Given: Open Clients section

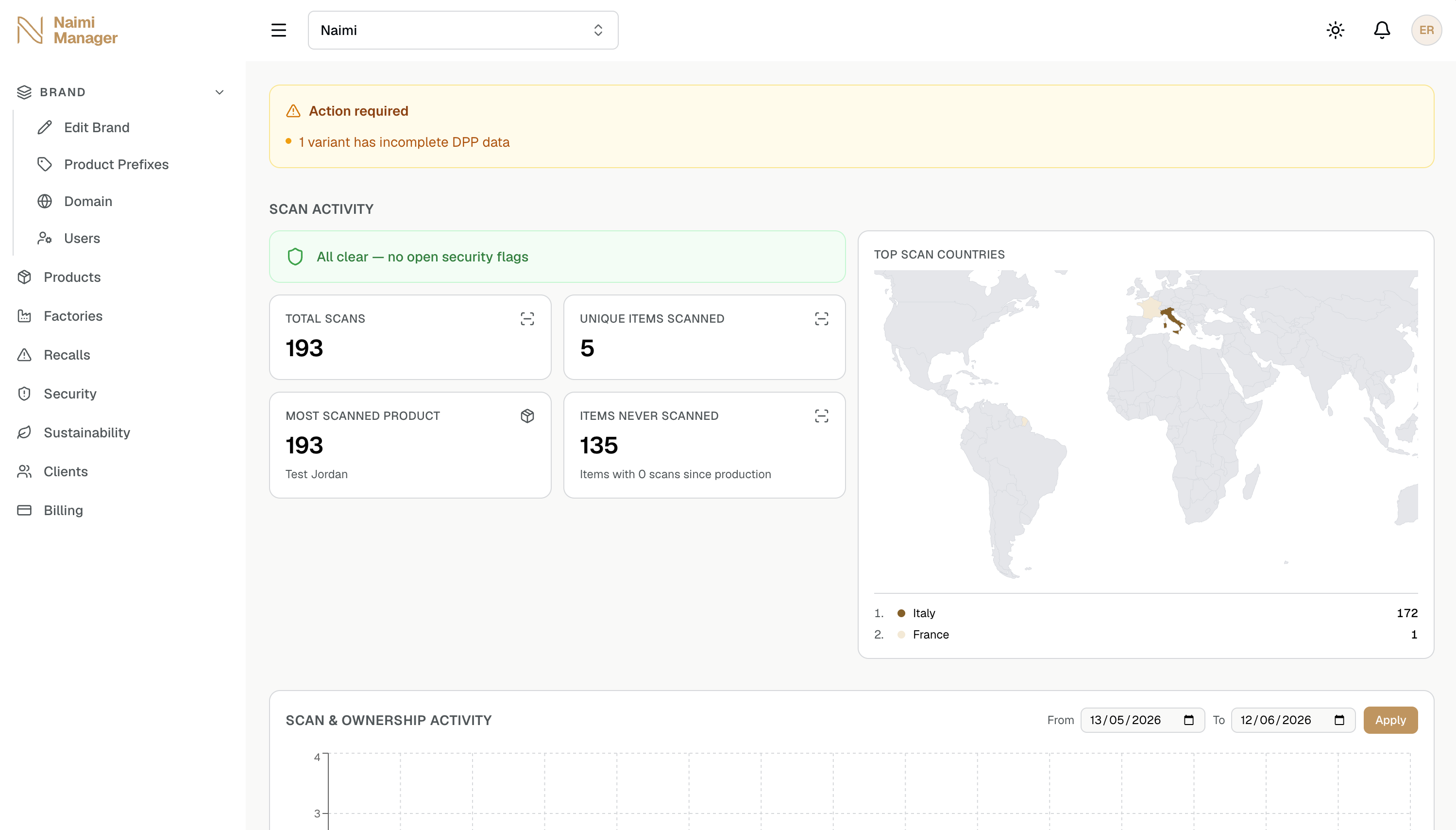Looking at the screenshot, I should point(66,471).
